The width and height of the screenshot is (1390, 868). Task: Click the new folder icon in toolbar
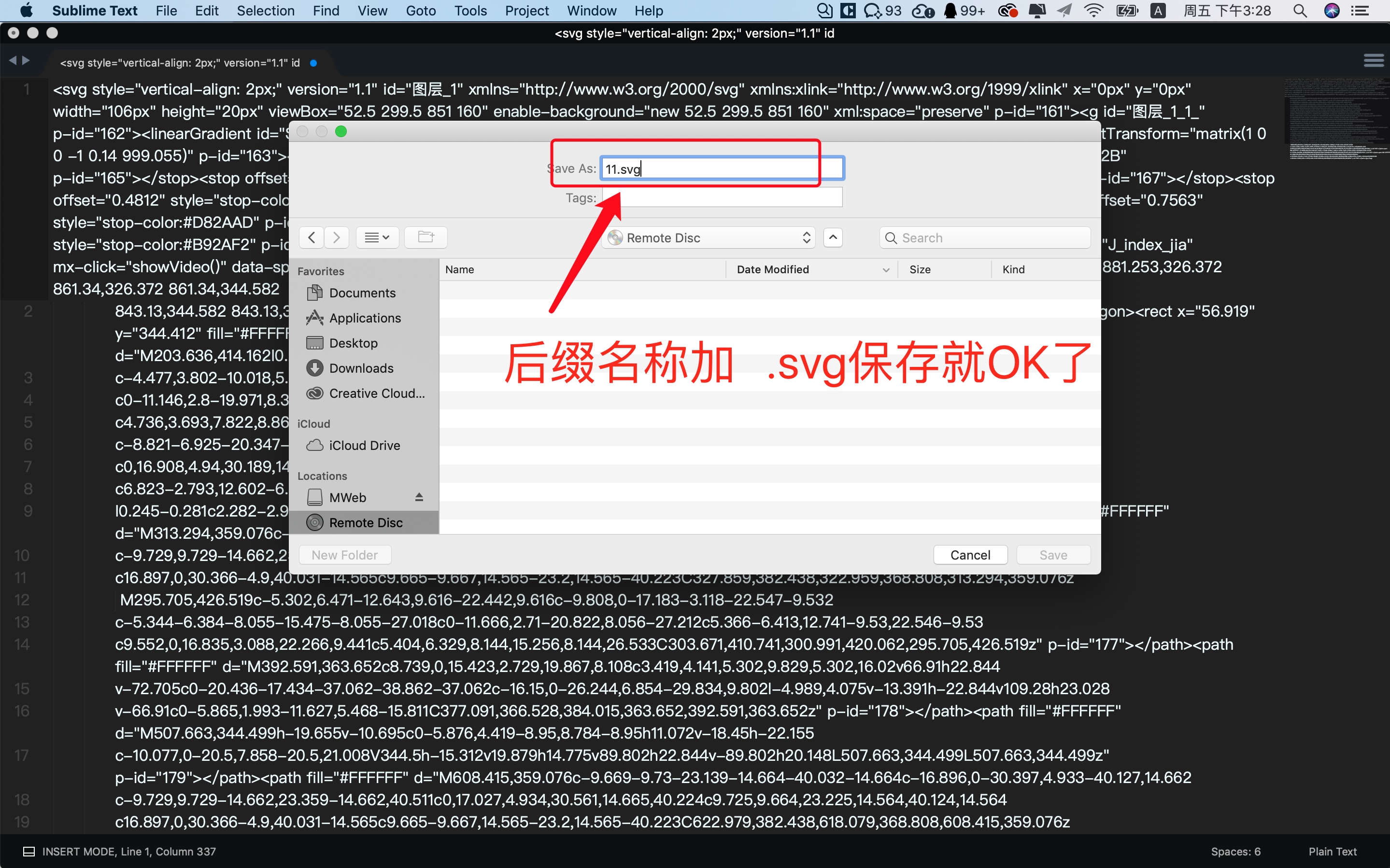[x=426, y=238]
